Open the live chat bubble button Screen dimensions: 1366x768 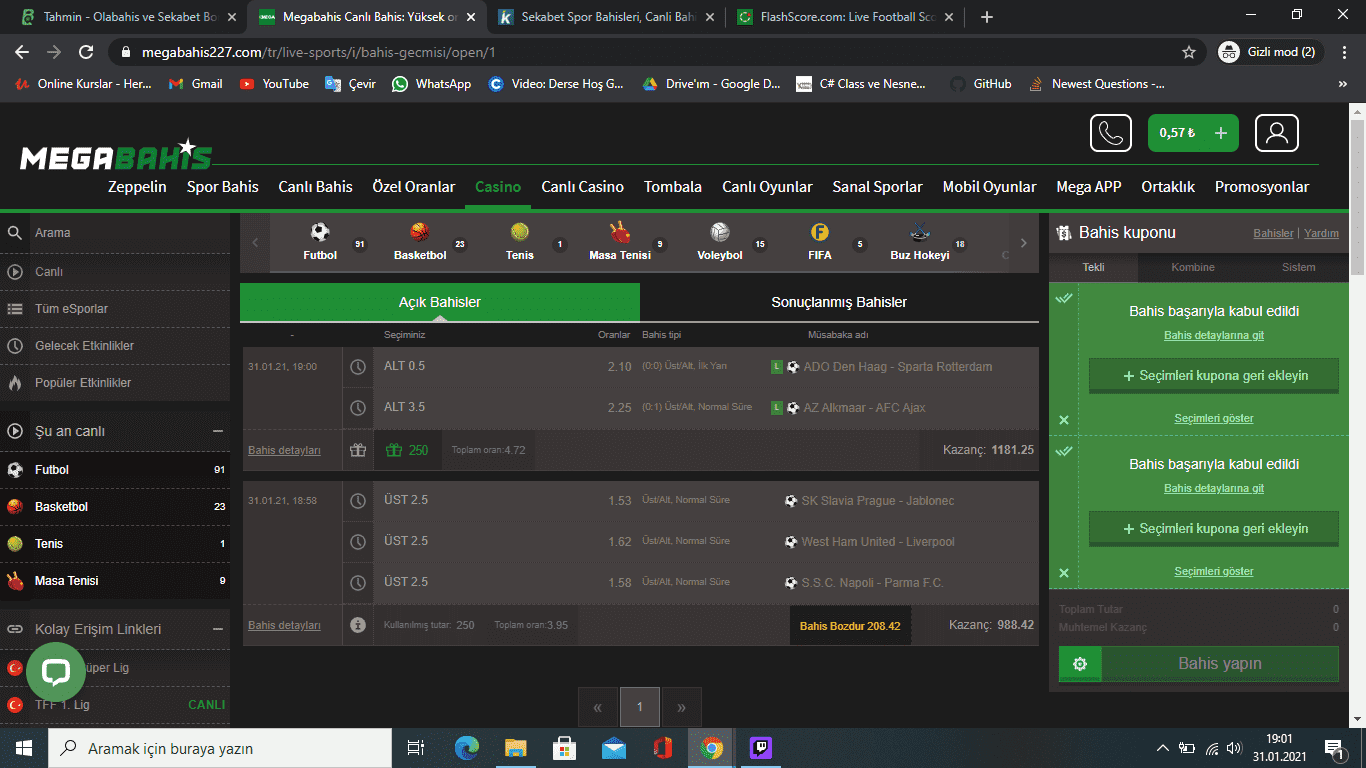[56, 672]
